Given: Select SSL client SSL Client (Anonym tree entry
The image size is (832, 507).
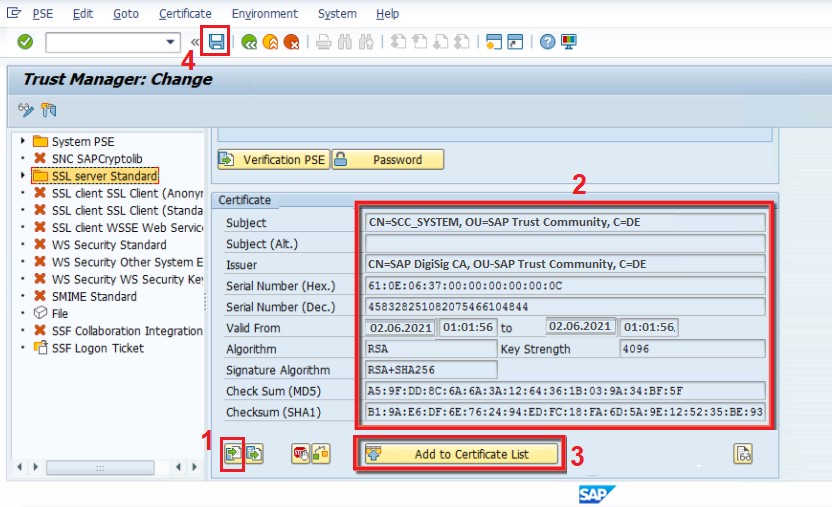Looking at the screenshot, I should (127, 193).
